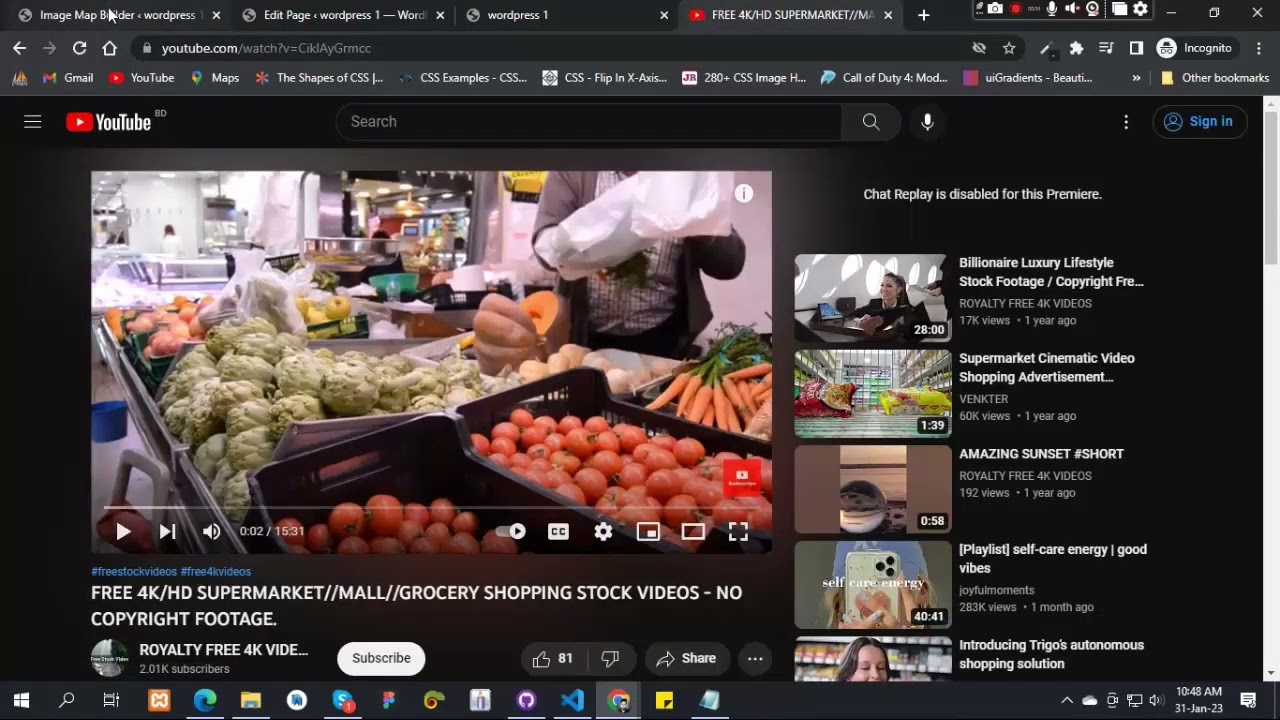Seek on the video progress bar
The height and width of the screenshot is (720, 1280).
pyautogui.click(x=431, y=508)
